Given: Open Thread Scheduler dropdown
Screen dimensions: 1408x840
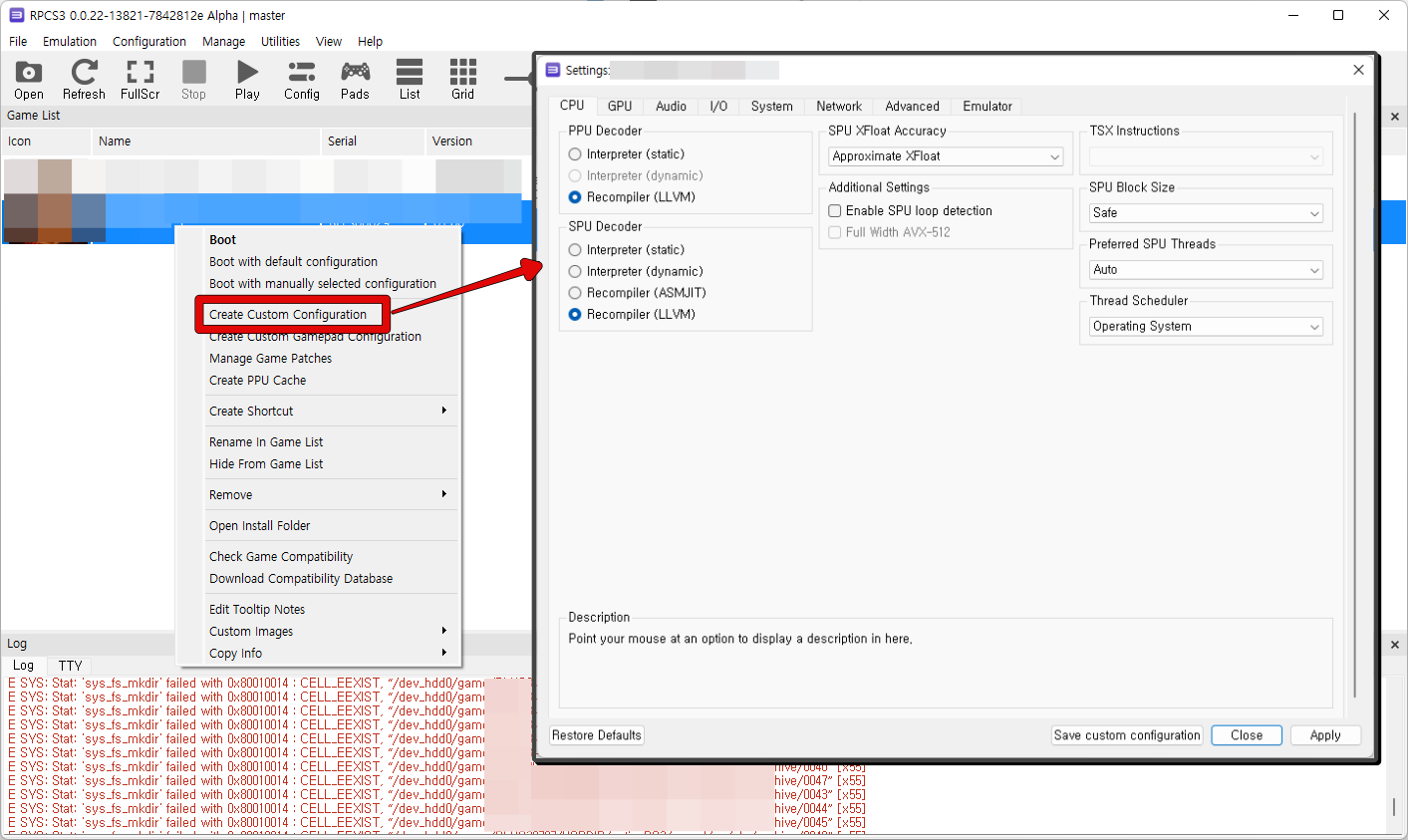Looking at the screenshot, I should [x=1206, y=327].
